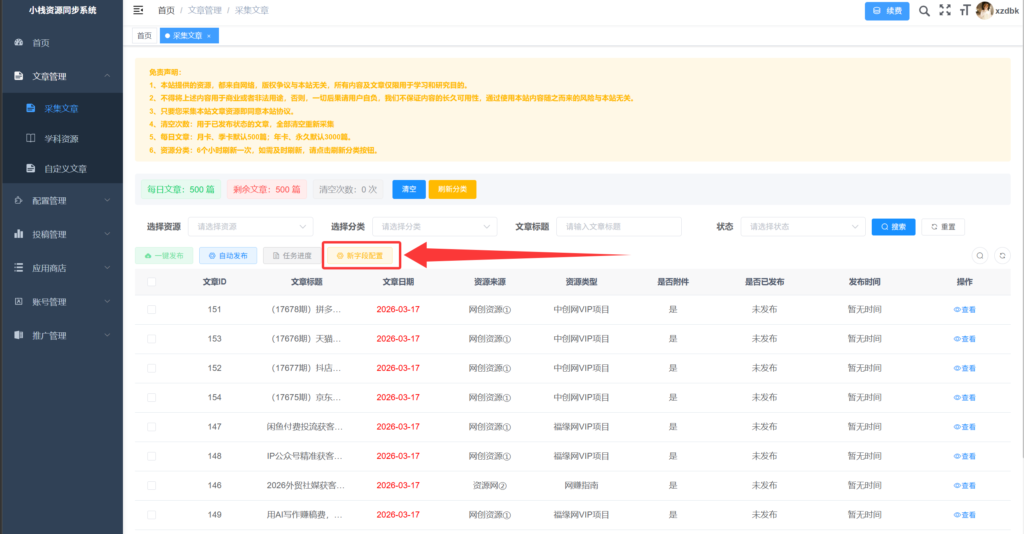Close the 采集文章 tab with its x
Viewport: 1024px width, 534px height.
coord(209,36)
